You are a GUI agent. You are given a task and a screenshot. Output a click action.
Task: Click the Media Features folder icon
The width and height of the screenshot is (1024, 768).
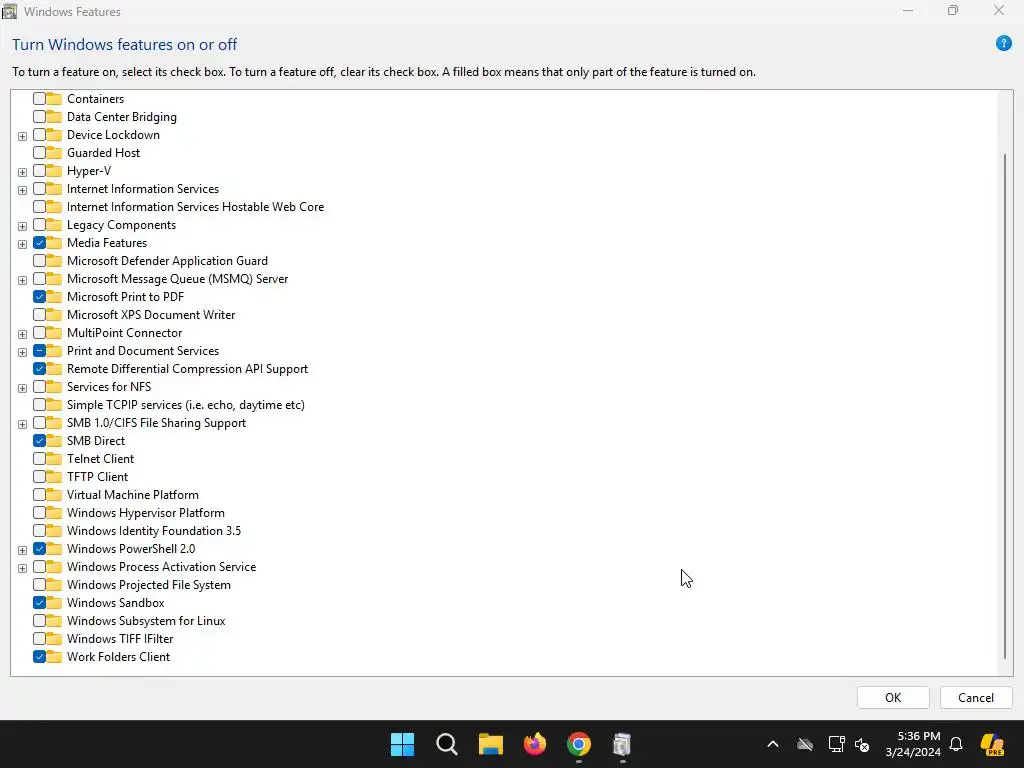[54, 242]
